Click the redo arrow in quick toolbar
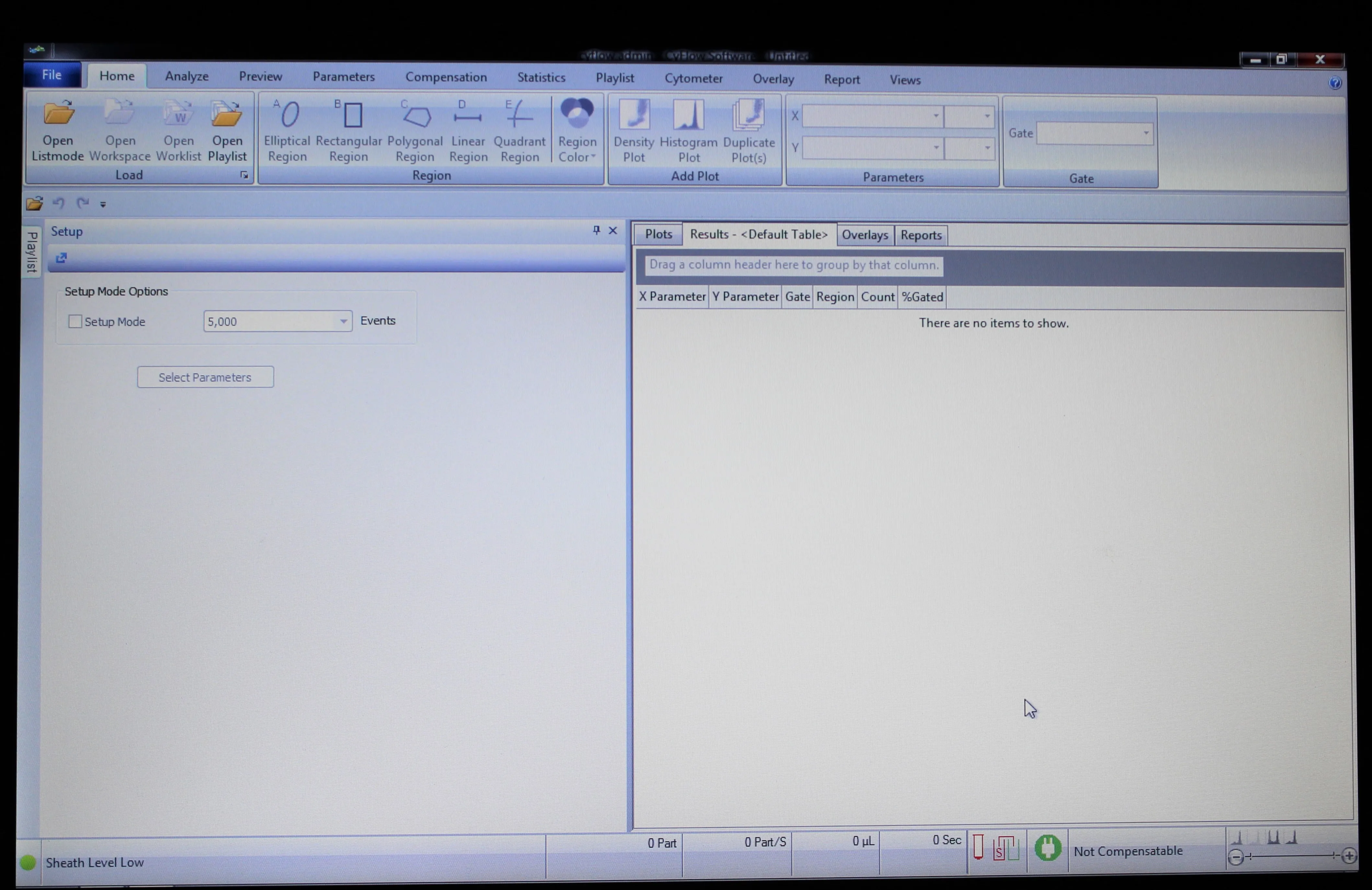Image resolution: width=1372 pixels, height=890 pixels. (82, 203)
